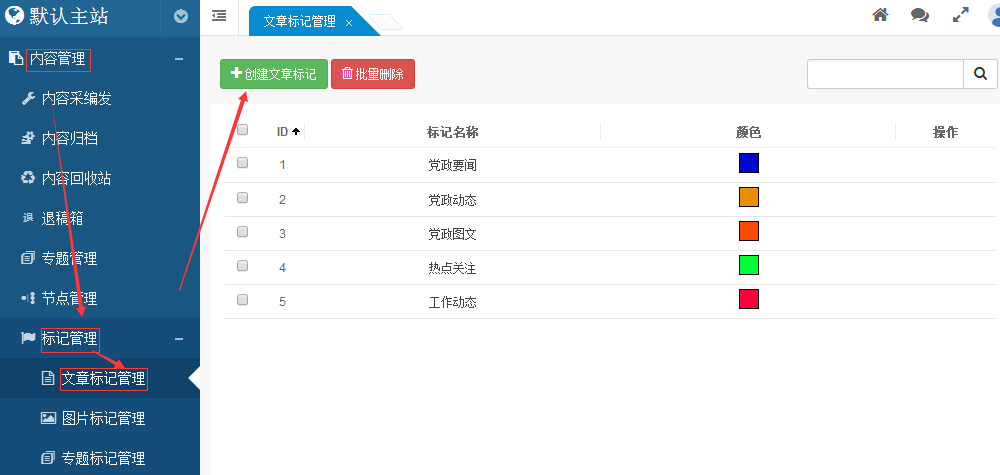Click the user avatar icon
Image resolution: width=1000 pixels, height=475 pixels.
click(994, 15)
